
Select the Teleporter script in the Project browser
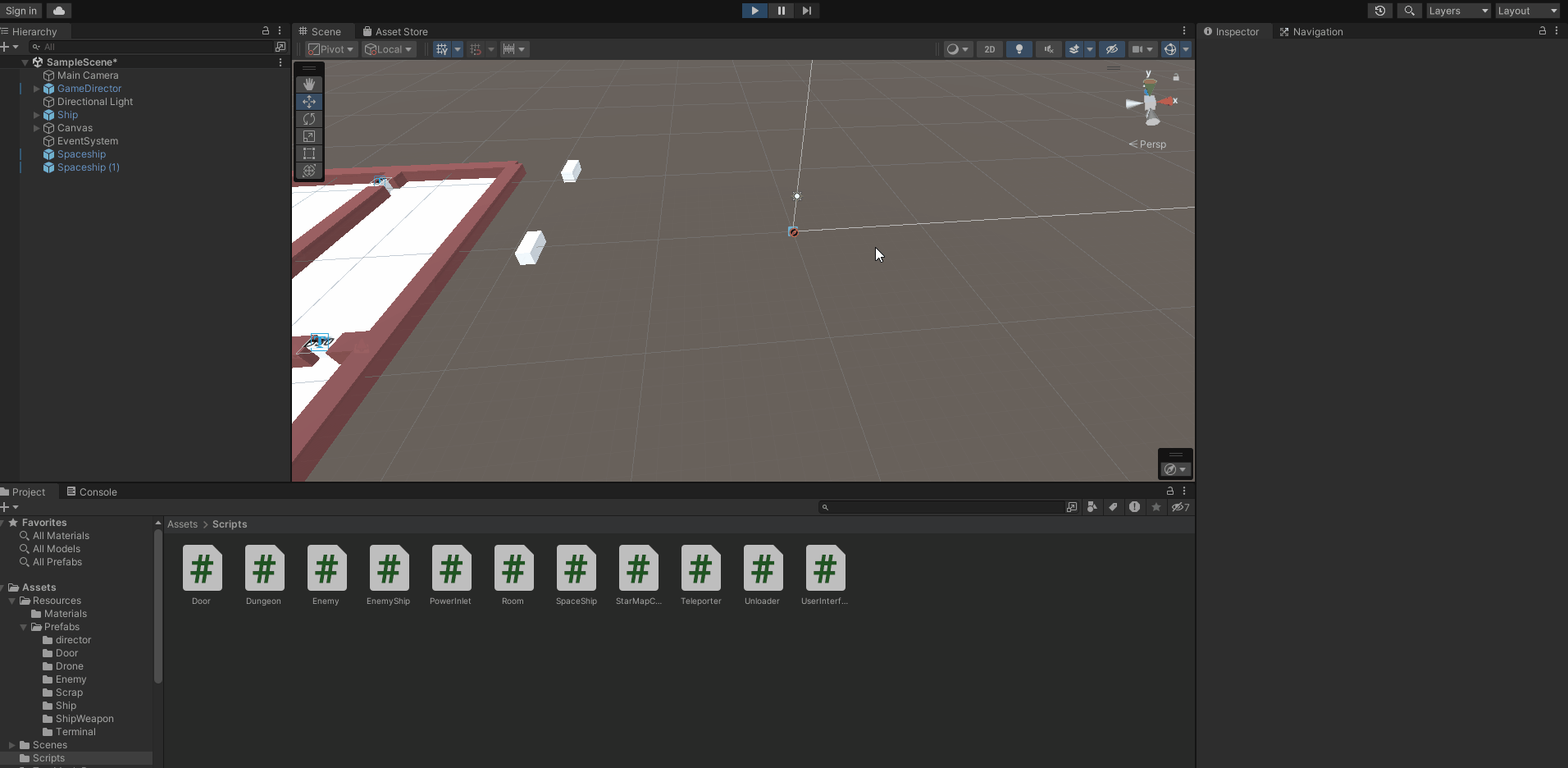coord(700,568)
